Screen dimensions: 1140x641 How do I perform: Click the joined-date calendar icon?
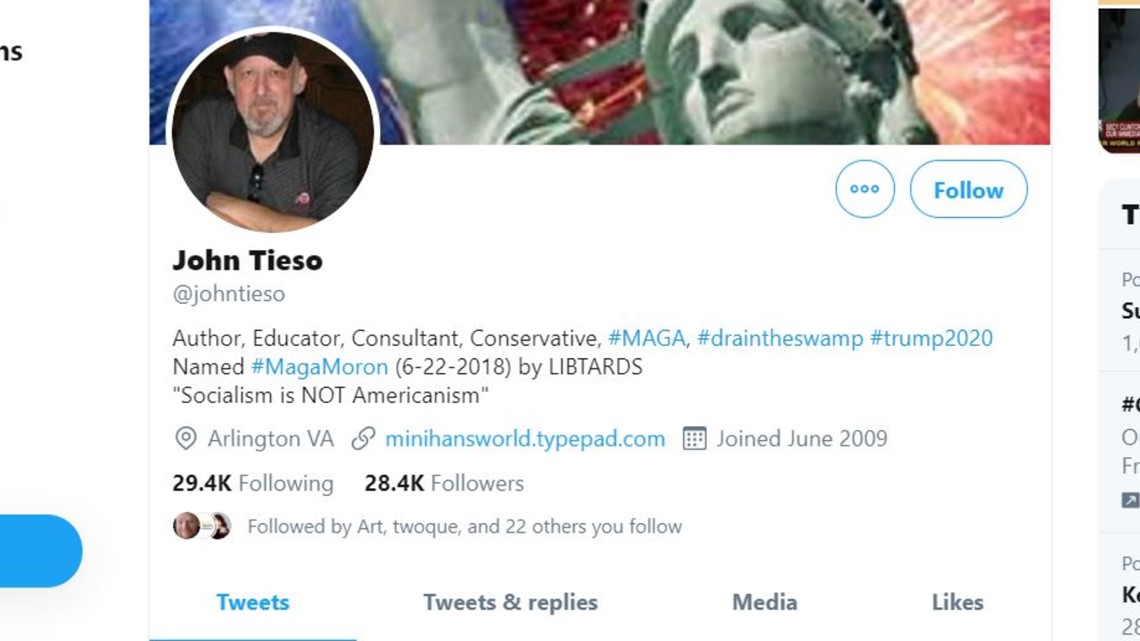point(694,438)
